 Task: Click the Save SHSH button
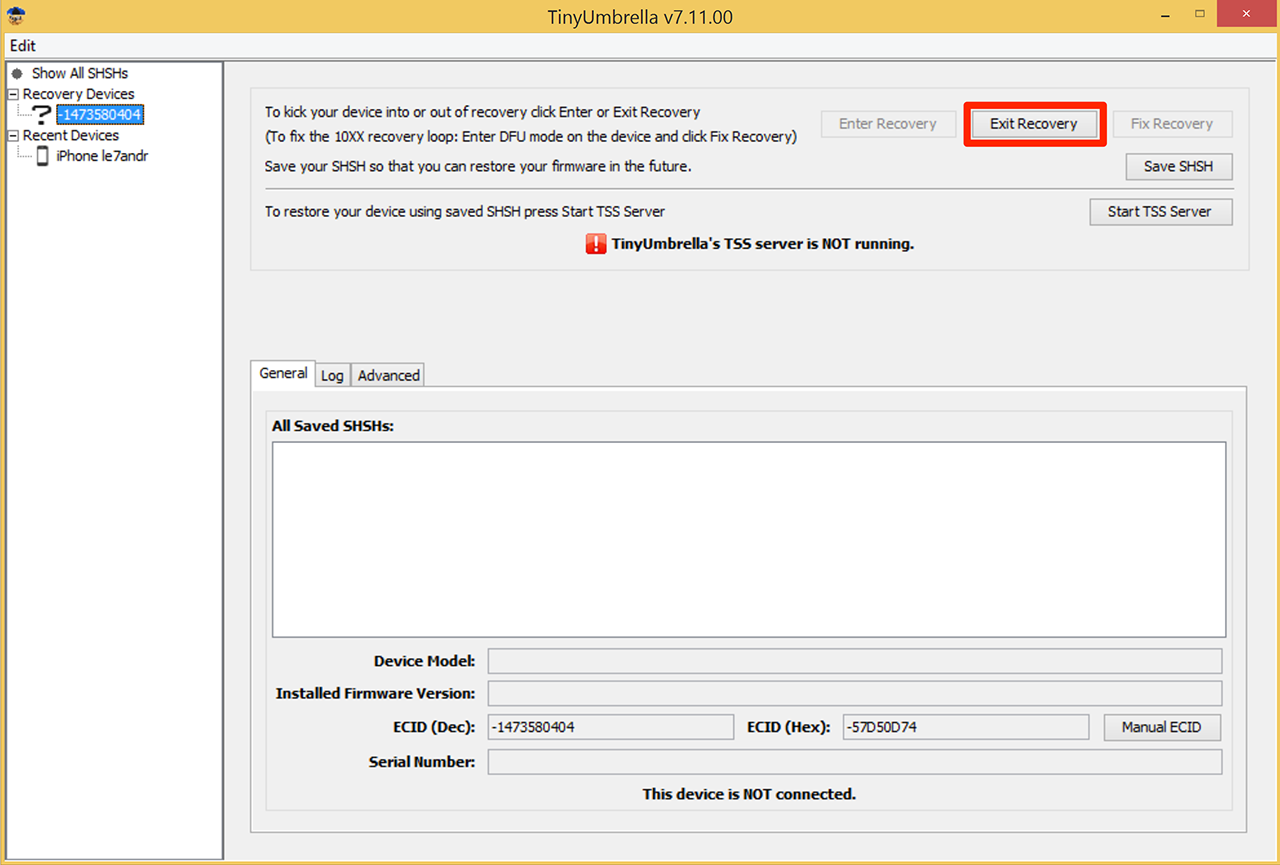tap(1178, 166)
